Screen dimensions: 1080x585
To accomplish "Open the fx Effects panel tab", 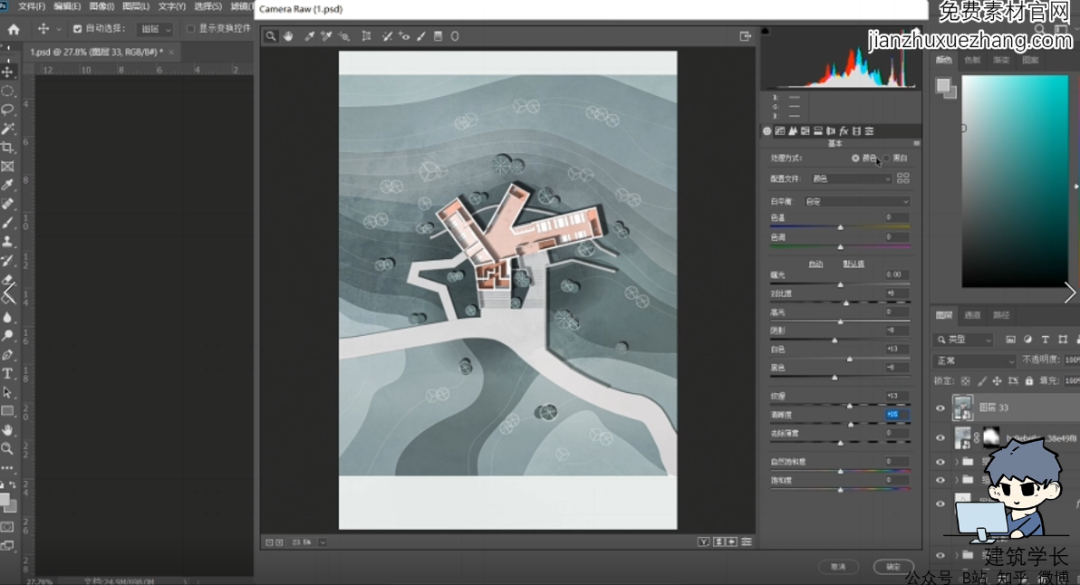I will coord(843,131).
